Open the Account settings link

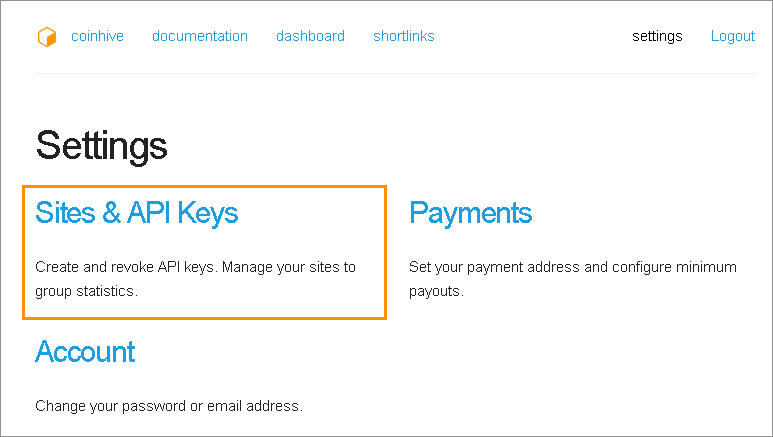(85, 352)
